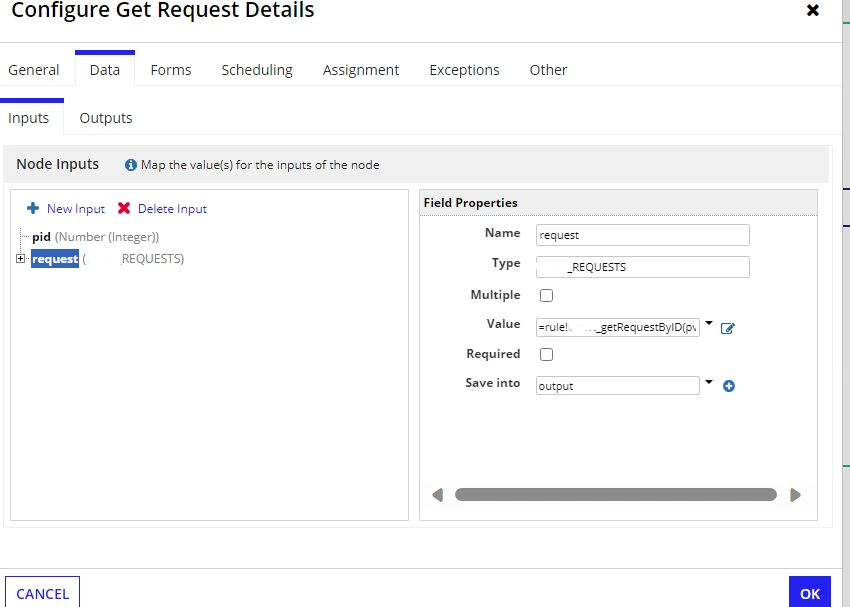This screenshot has width=850, height=607.
Task: Switch to the General tab
Action: tap(34, 70)
